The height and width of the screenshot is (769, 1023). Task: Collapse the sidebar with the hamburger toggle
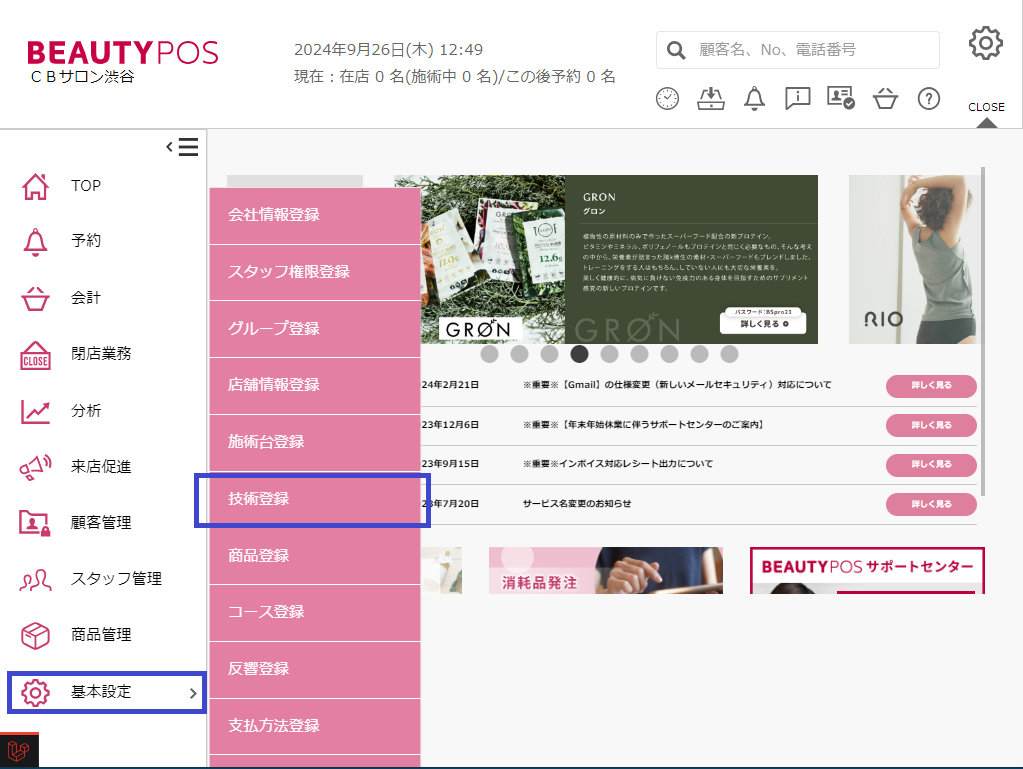(183, 148)
